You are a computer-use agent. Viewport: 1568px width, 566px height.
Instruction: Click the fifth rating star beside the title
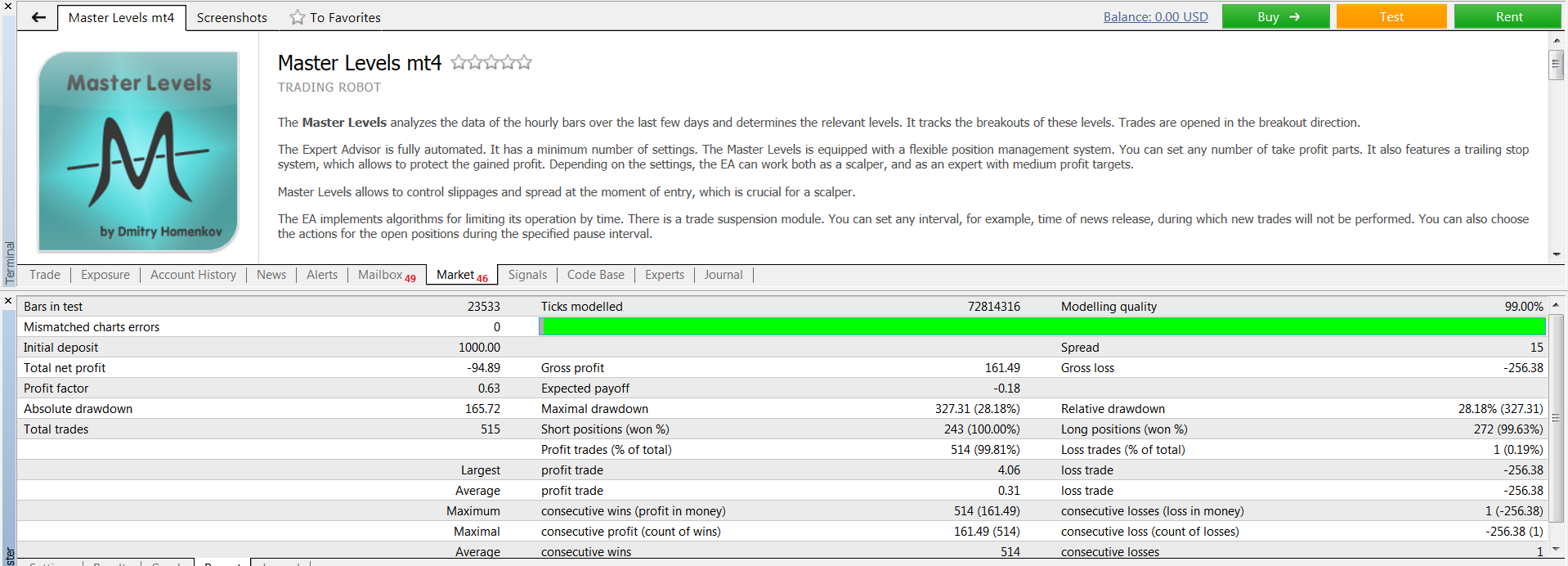pyautogui.click(x=524, y=62)
